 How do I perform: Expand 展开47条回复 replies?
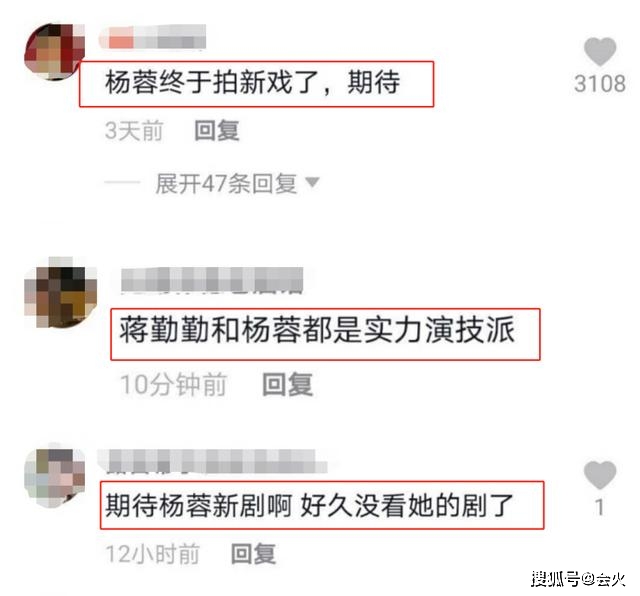click(x=226, y=183)
